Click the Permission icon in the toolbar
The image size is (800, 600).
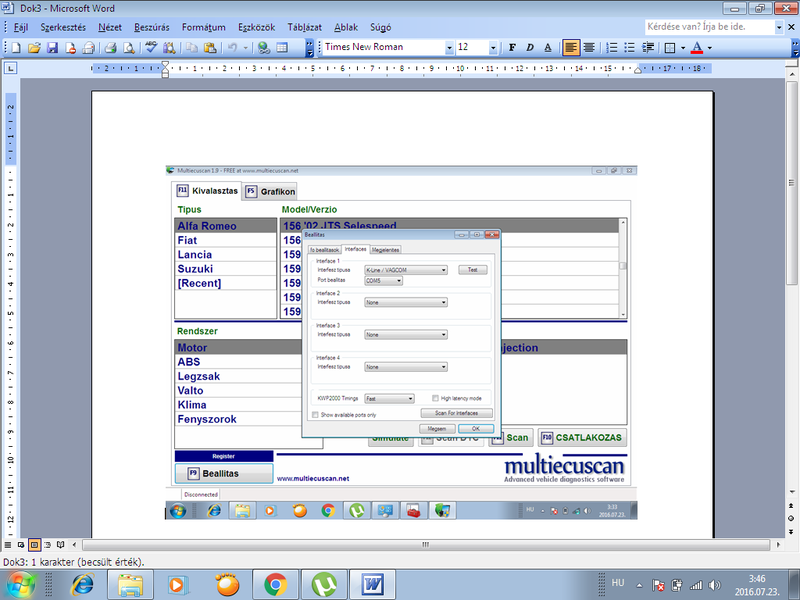[x=70, y=48]
